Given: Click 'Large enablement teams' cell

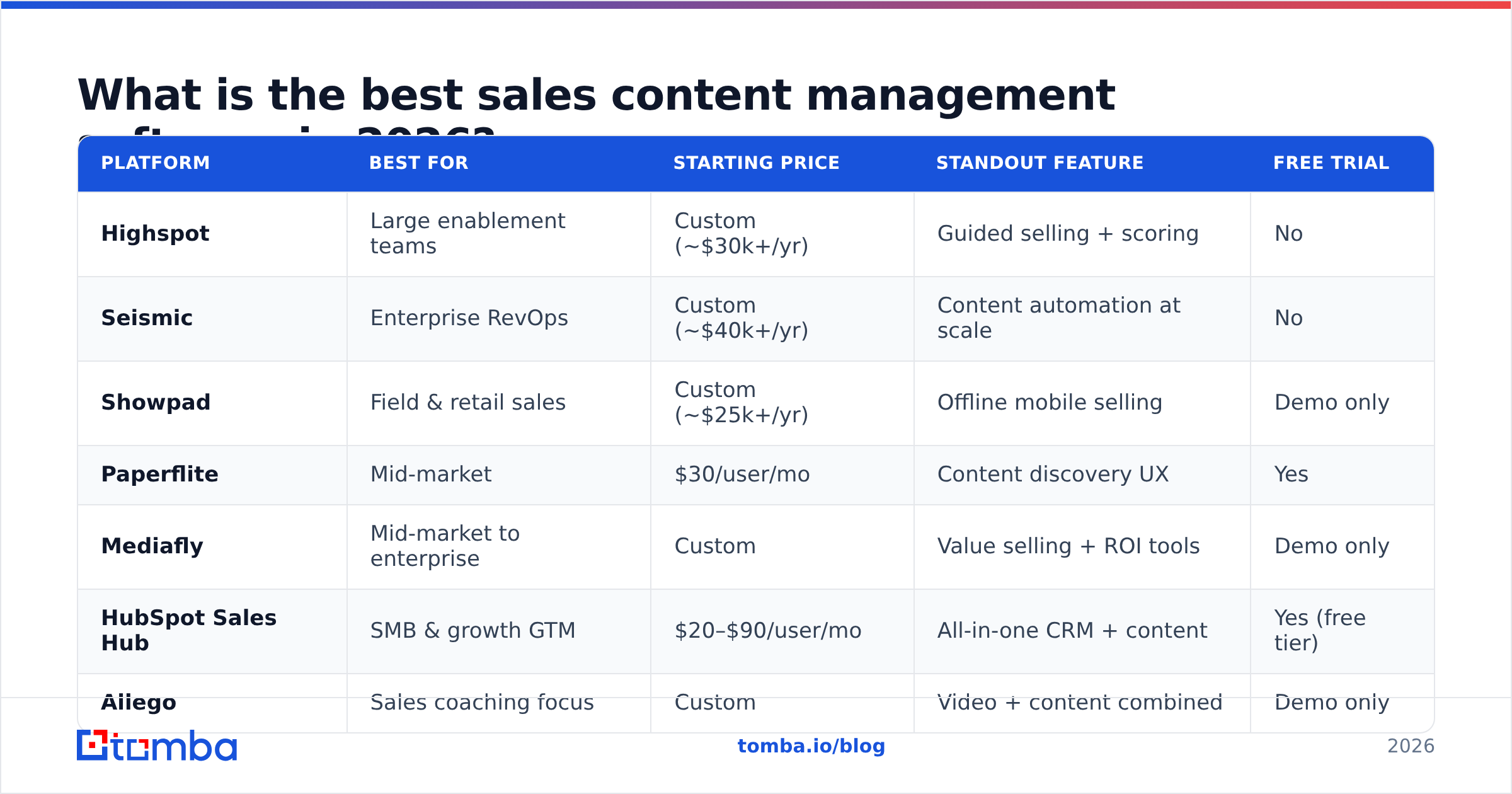Looking at the screenshot, I should point(499,234).
